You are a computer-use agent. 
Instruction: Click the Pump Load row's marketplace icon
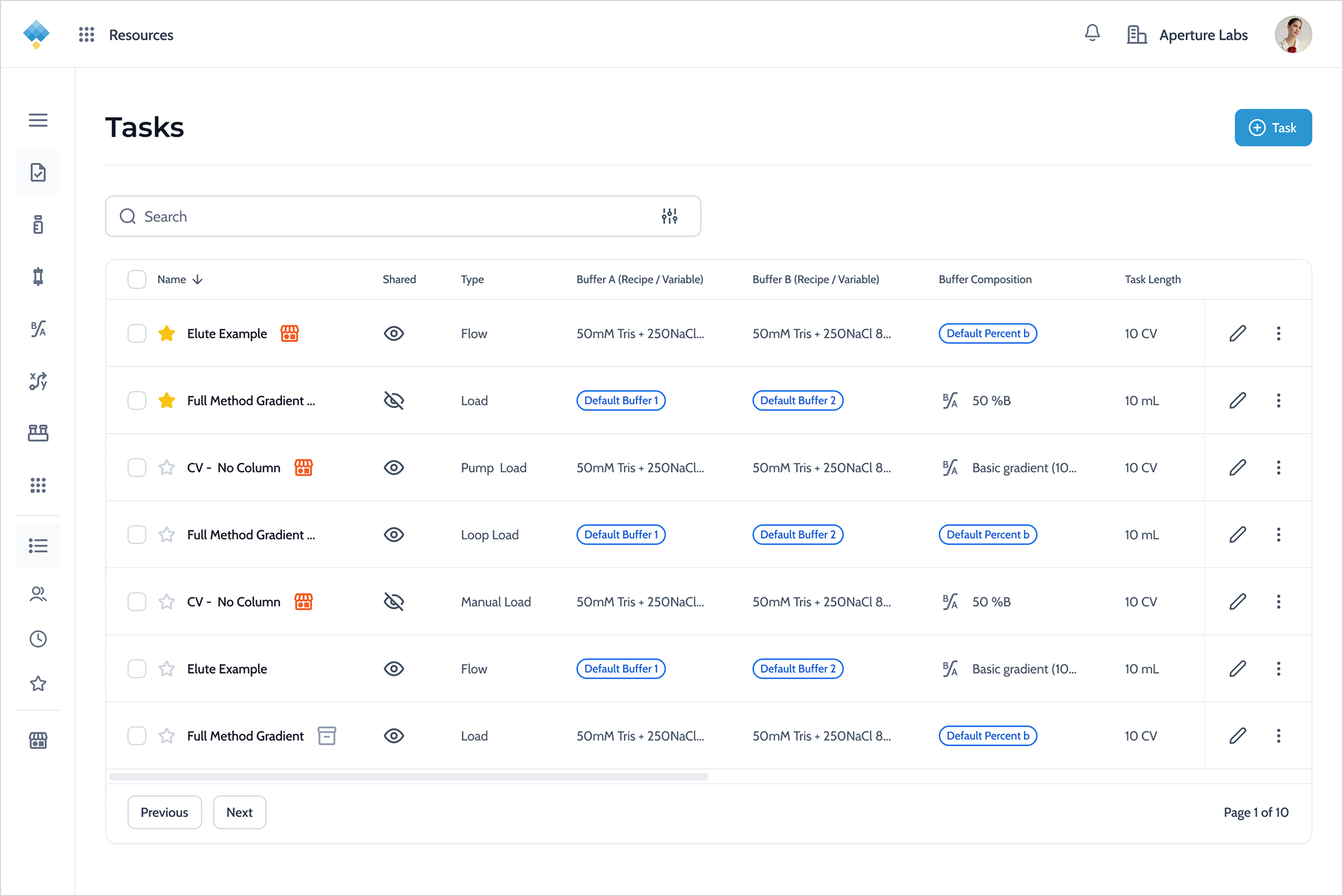[x=304, y=468]
